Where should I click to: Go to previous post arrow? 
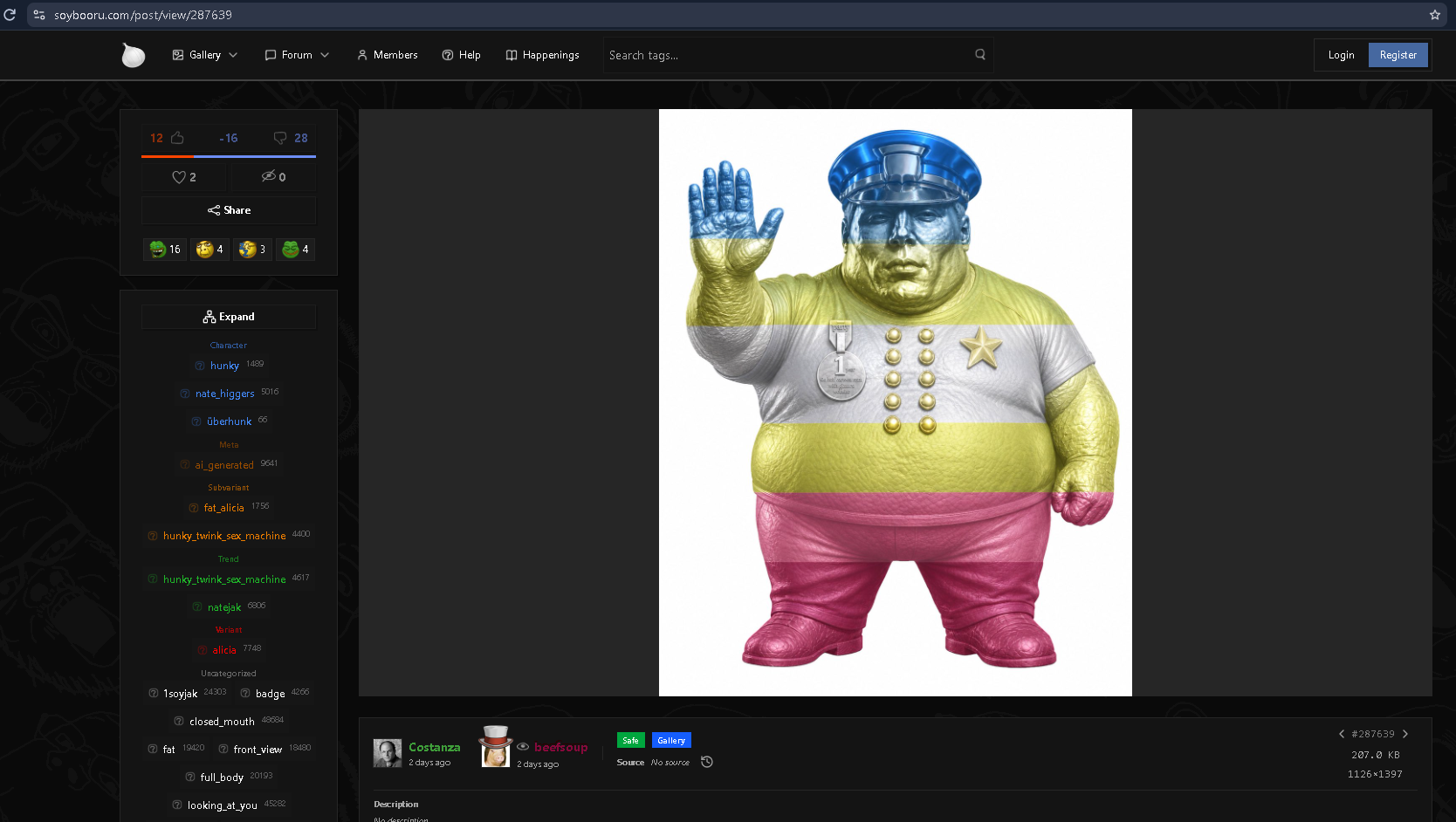(1342, 734)
